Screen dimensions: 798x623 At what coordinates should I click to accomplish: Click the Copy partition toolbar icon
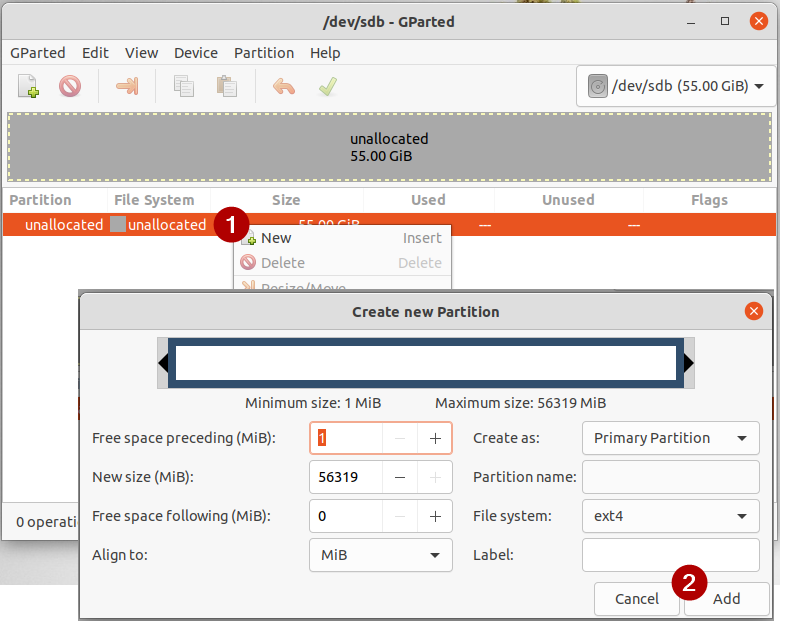(184, 86)
